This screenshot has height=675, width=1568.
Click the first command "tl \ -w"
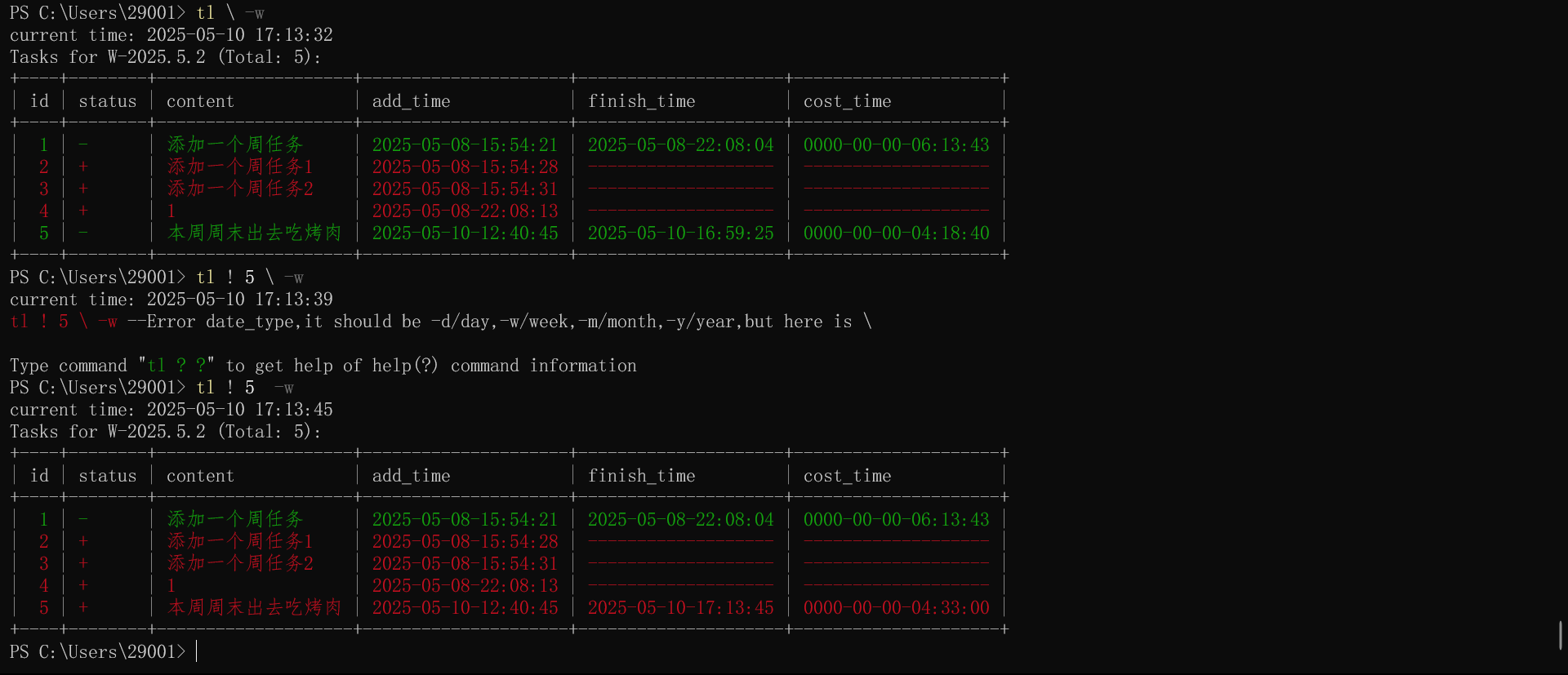[x=229, y=13]
